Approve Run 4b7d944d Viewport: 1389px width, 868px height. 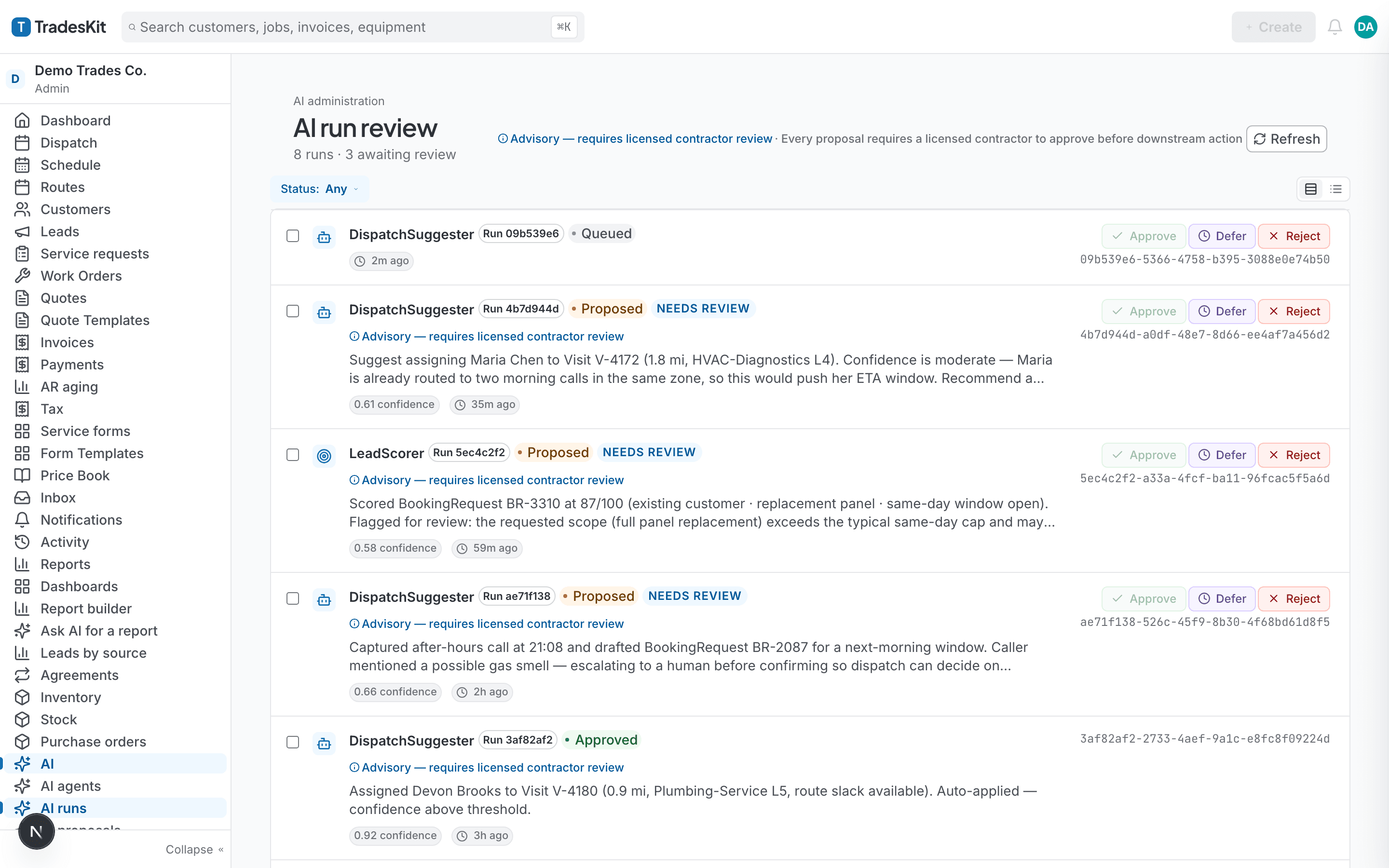point(1144,311)
